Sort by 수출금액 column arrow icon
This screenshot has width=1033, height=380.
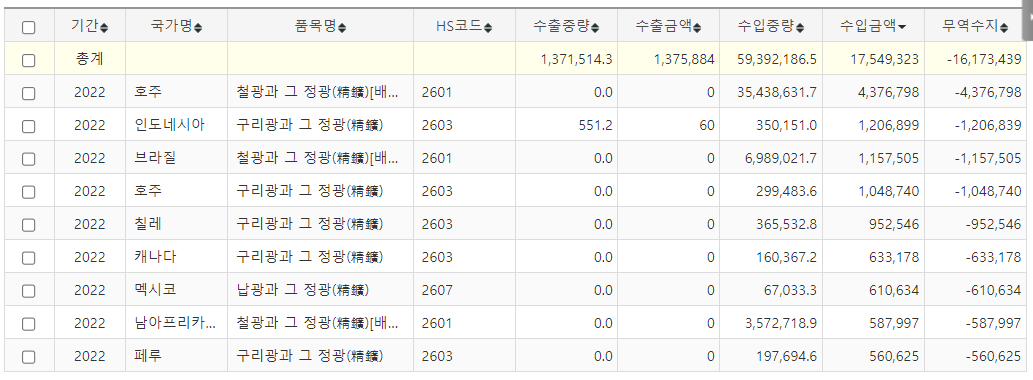coord(698,28)
